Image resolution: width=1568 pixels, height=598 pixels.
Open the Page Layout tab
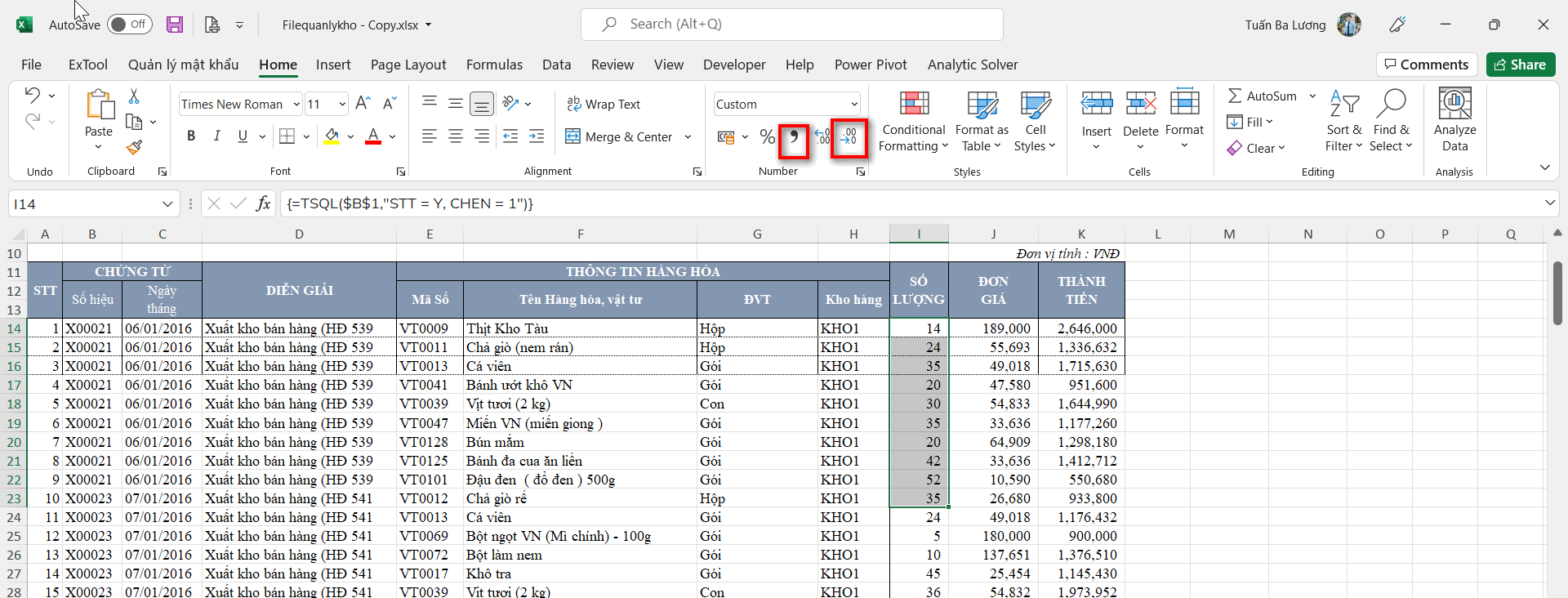click(x=408, y=65)
